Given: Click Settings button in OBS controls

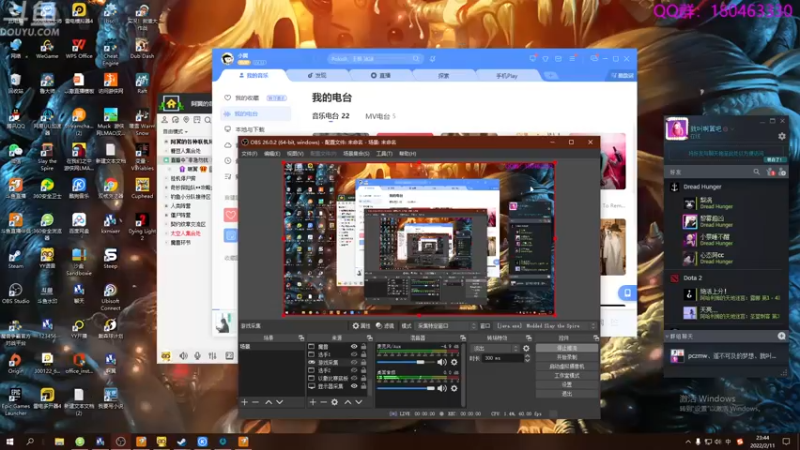Looking at the screenshot, I should pyautogui.click(x=567, y=385).
